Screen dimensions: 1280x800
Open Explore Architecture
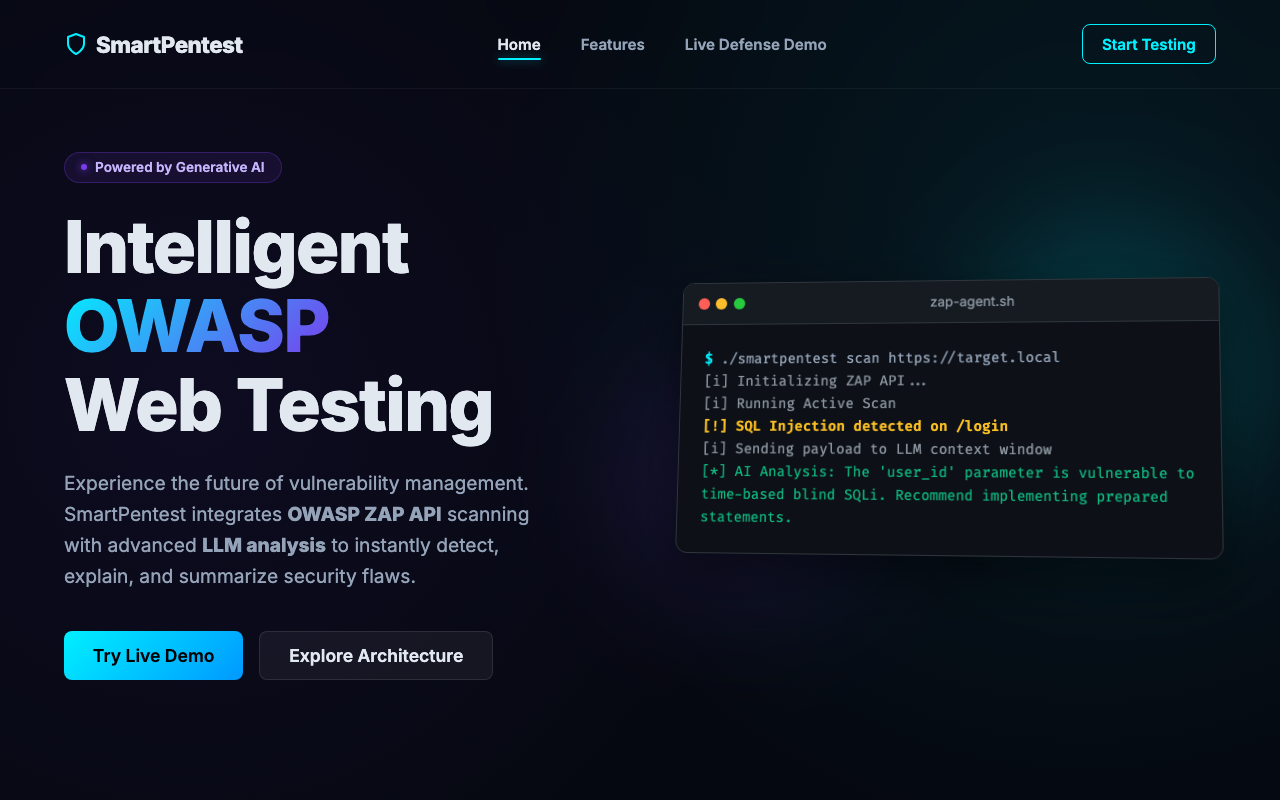point(375,655)
